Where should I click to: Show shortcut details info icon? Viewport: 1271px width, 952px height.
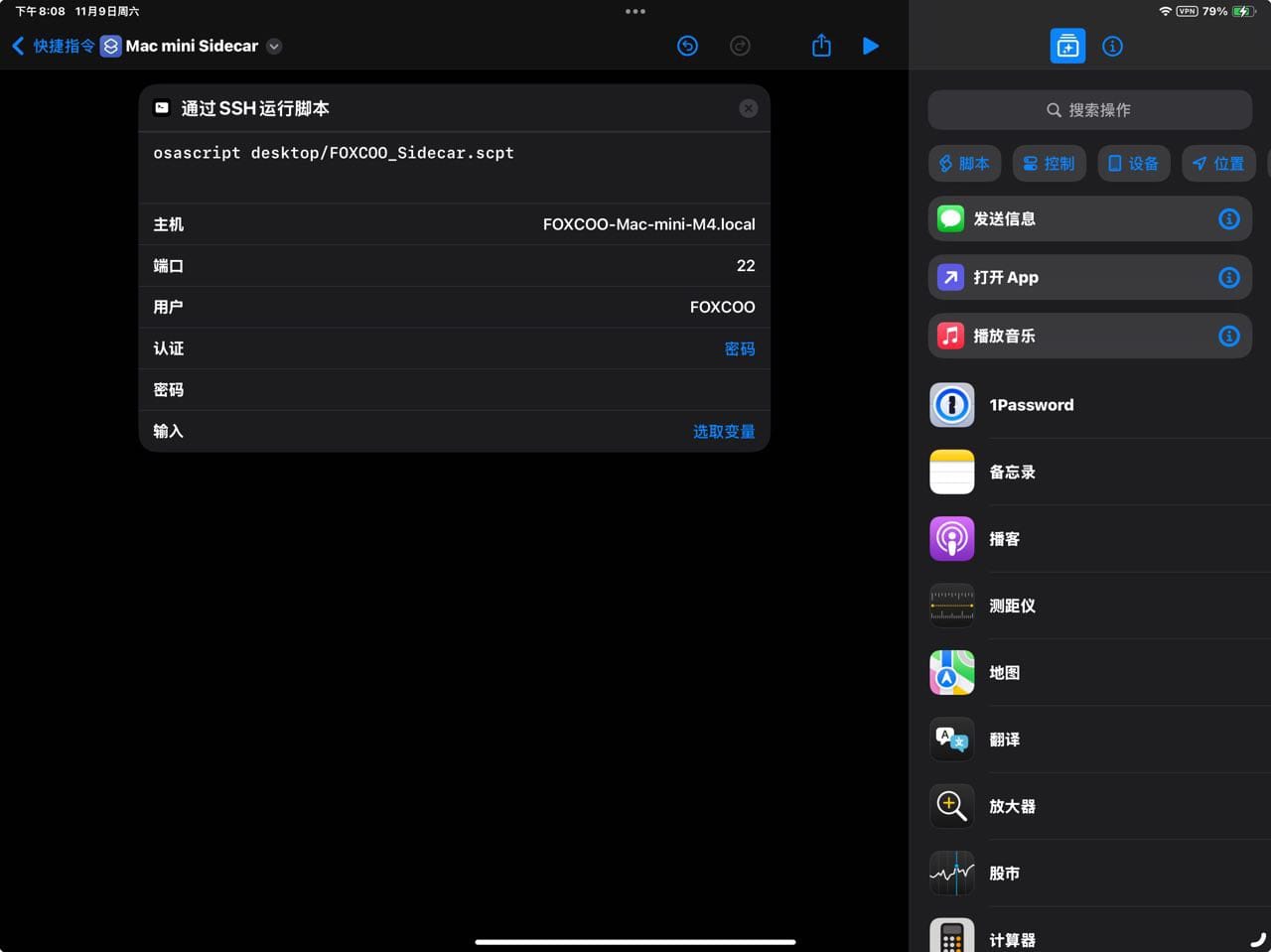[x=1113, y=46]
